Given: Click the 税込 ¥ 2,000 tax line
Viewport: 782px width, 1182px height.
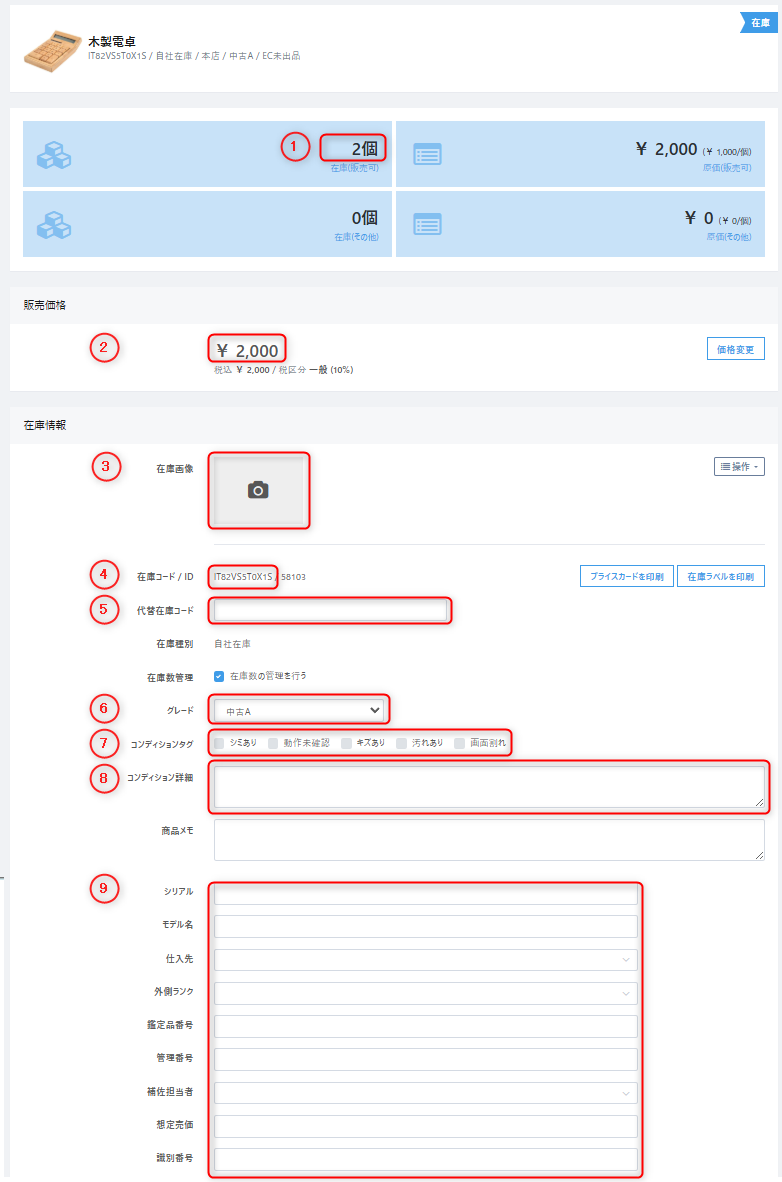Looking at the screenshot, I should click(x=284, y=370).
